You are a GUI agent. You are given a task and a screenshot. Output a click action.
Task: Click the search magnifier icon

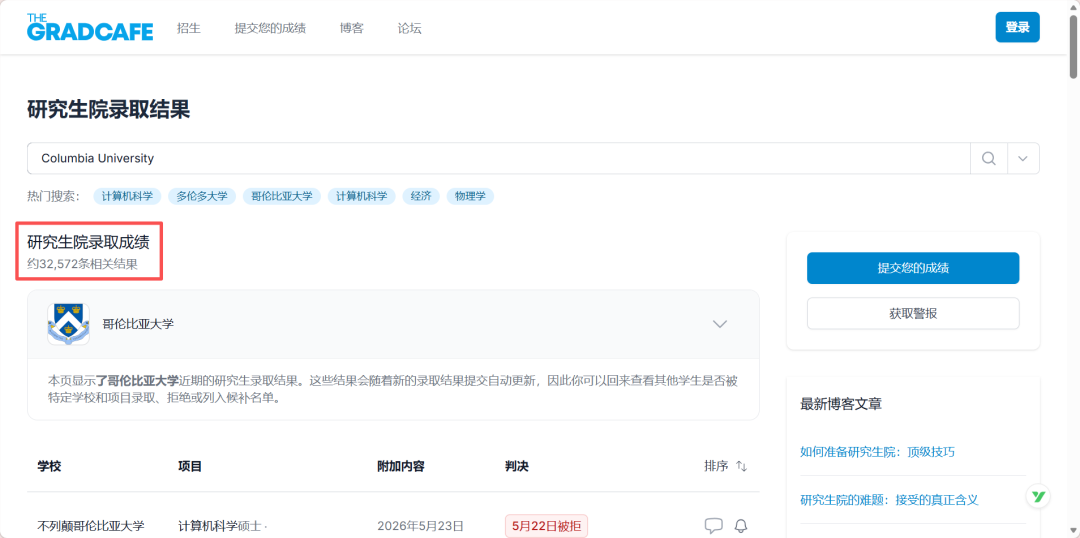(x=988, y=158)
